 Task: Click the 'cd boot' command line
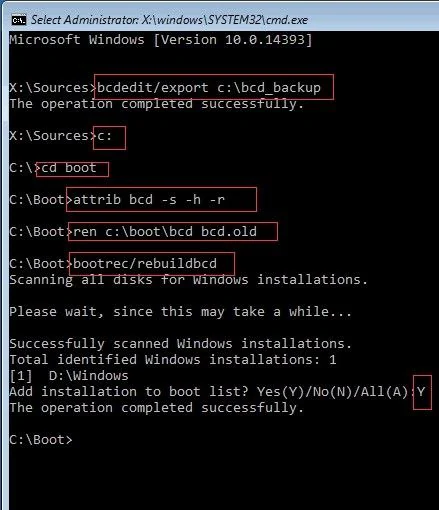click(69, 168)
